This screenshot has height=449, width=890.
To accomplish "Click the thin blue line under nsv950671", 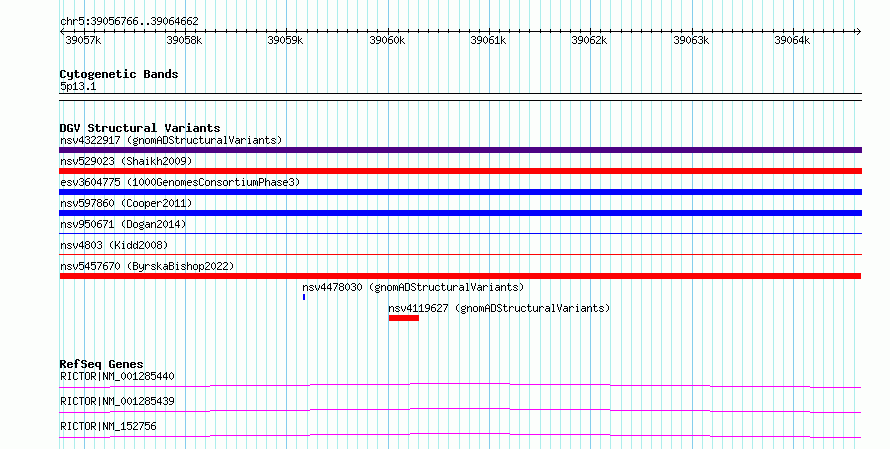I will (460, 233).
